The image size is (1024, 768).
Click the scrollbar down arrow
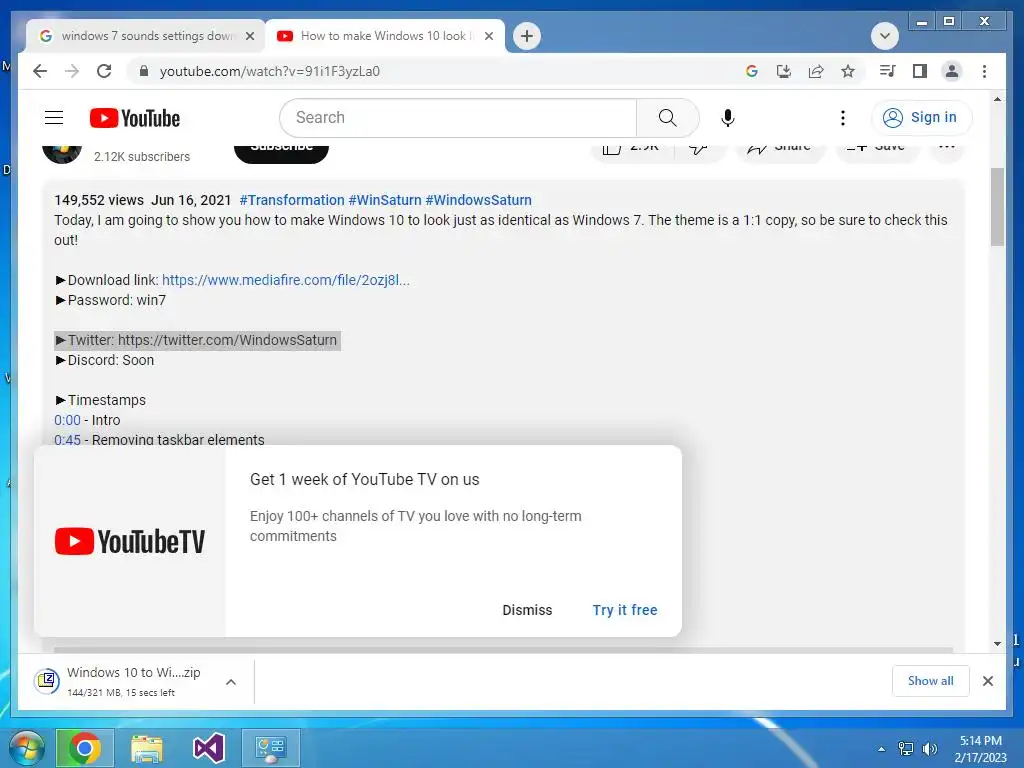[997, 643]
